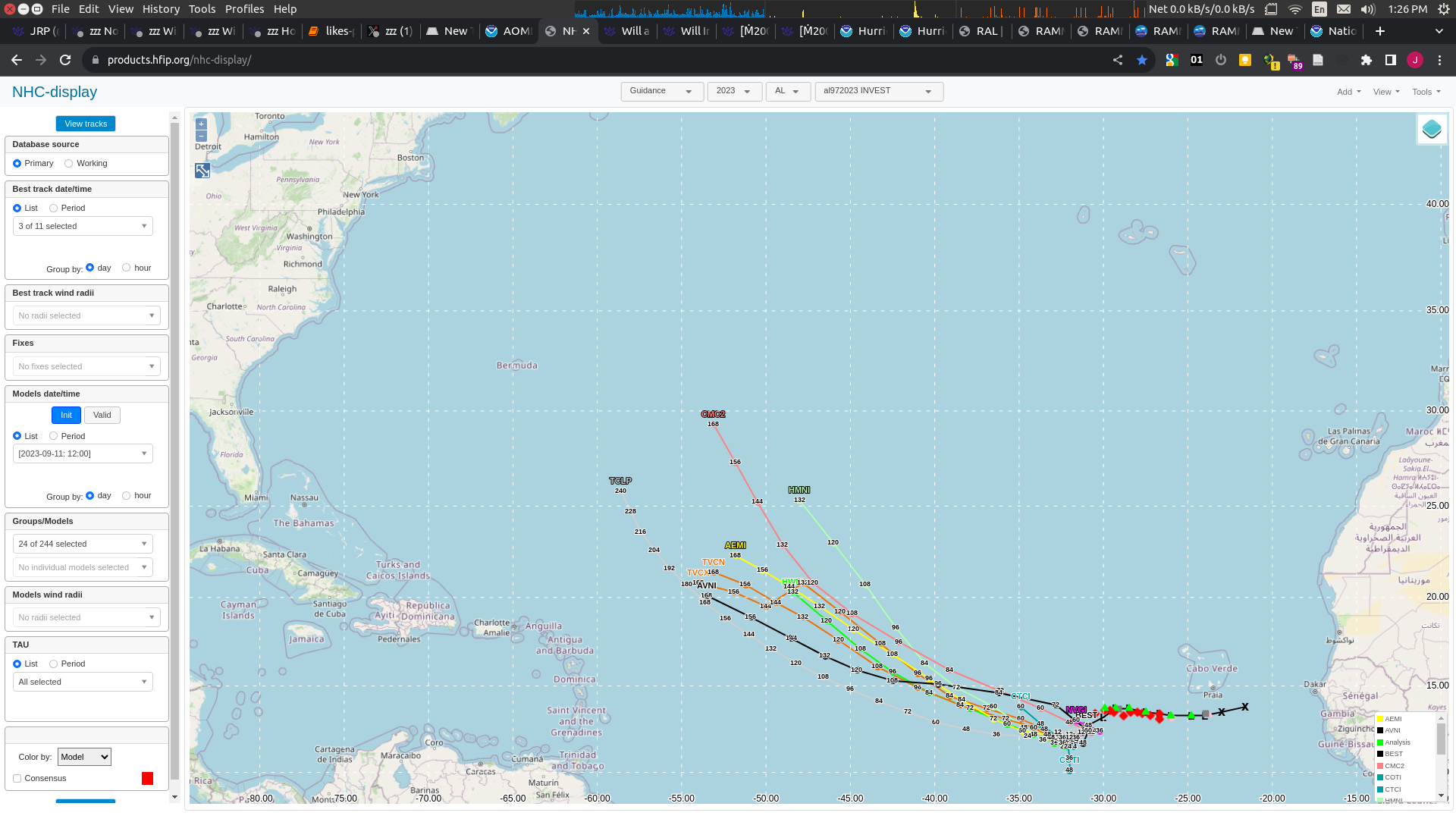Open the yellow lightbulb Keep extension
Screen dimensions: 1456x819
[1245, 60]
